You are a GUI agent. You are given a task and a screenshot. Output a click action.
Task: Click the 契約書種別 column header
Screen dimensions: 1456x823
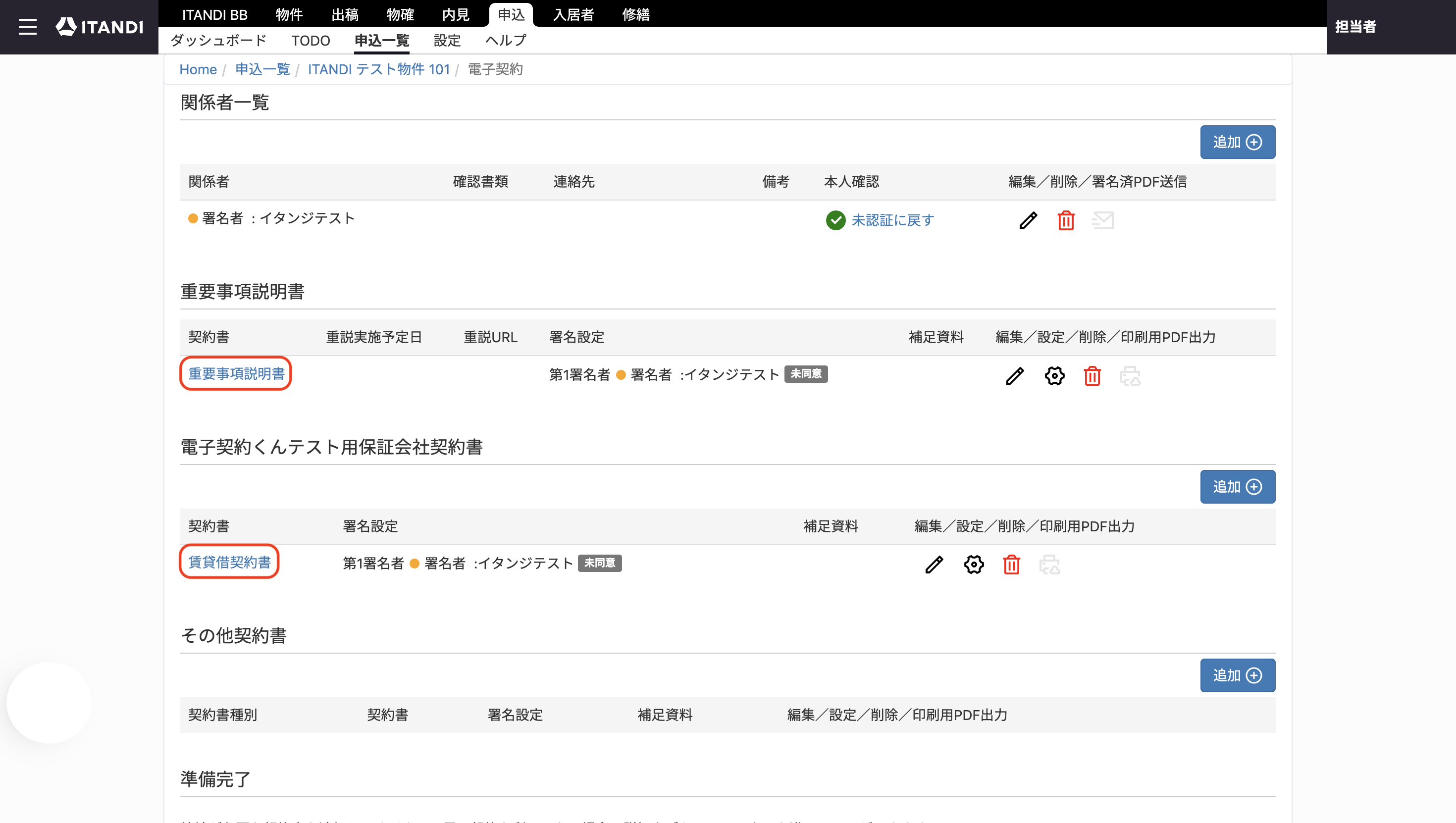click(222, 715)
